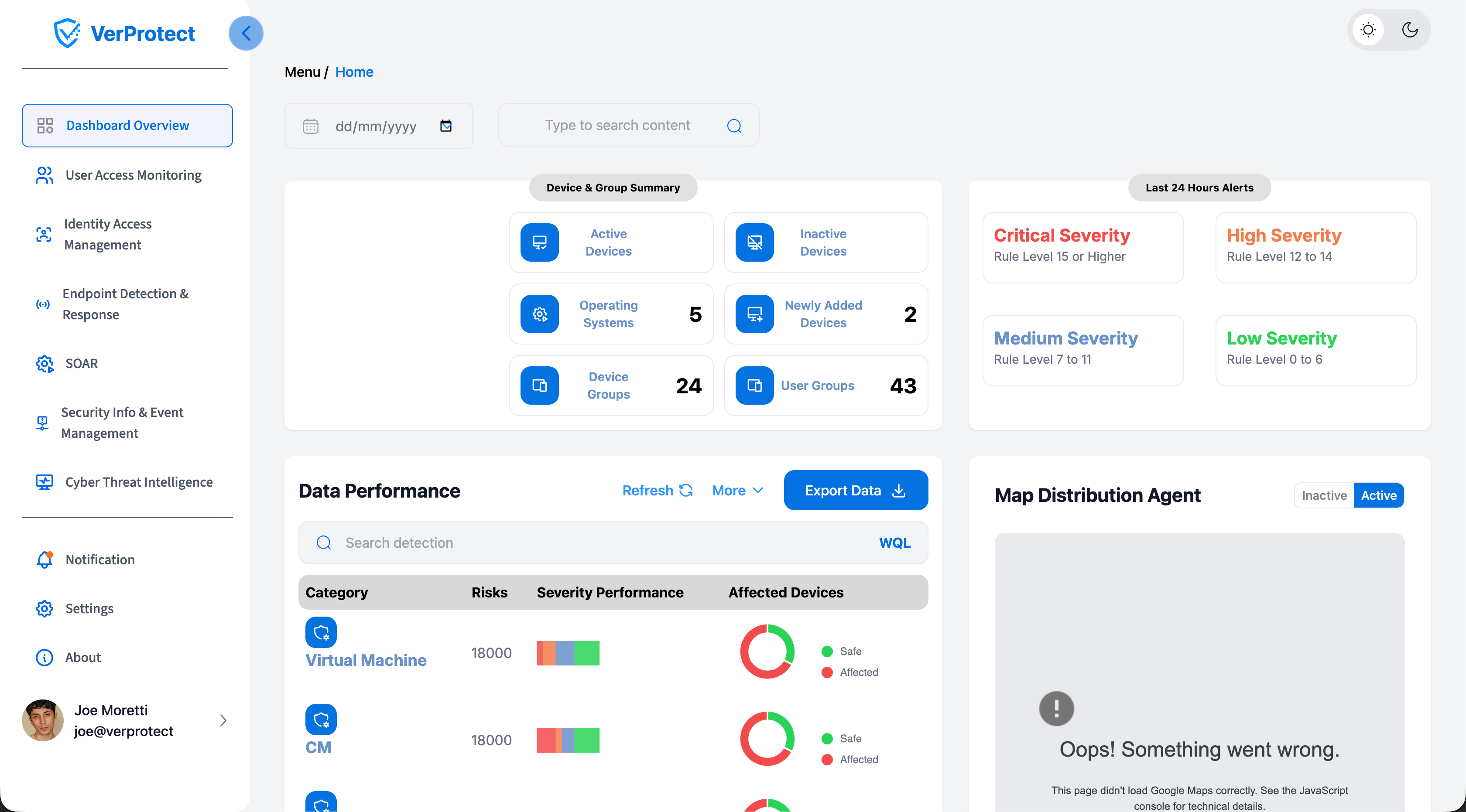Click the Device Groups icon
Viewport: 1466px width, 812px height.
pyautogui.click(x=540, y=386)
